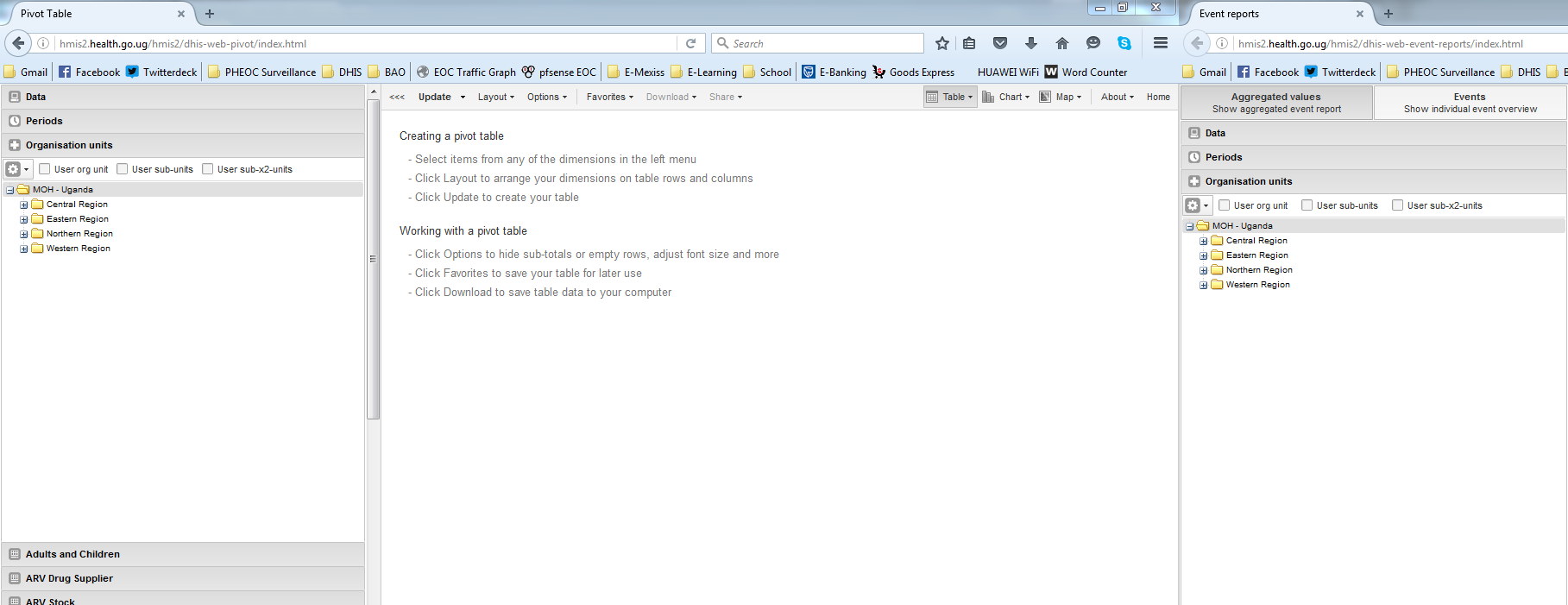Collapse MOH - Uganda in Pivot Table tree

pyautogui.click(x=10, y=190)
